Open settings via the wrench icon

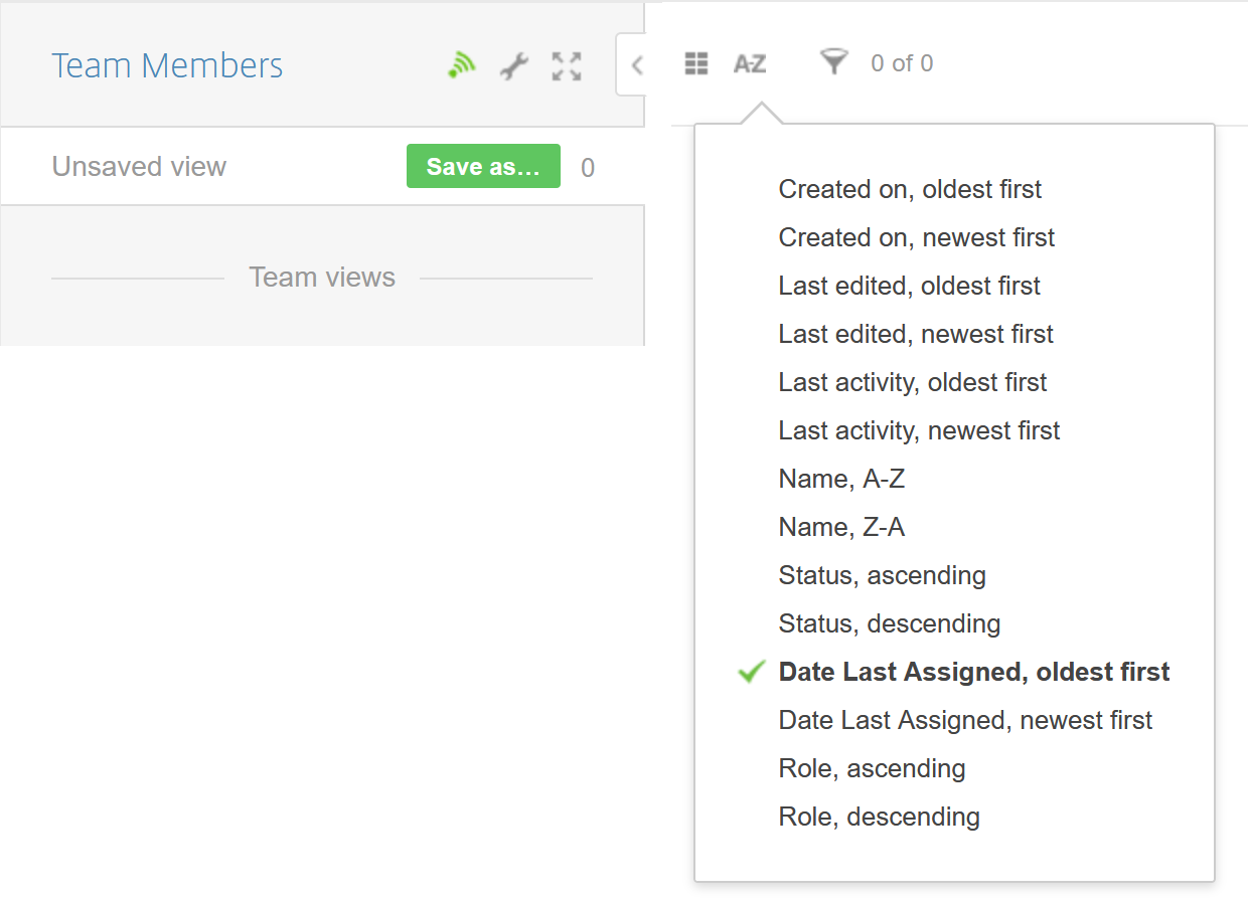(514, 65)
